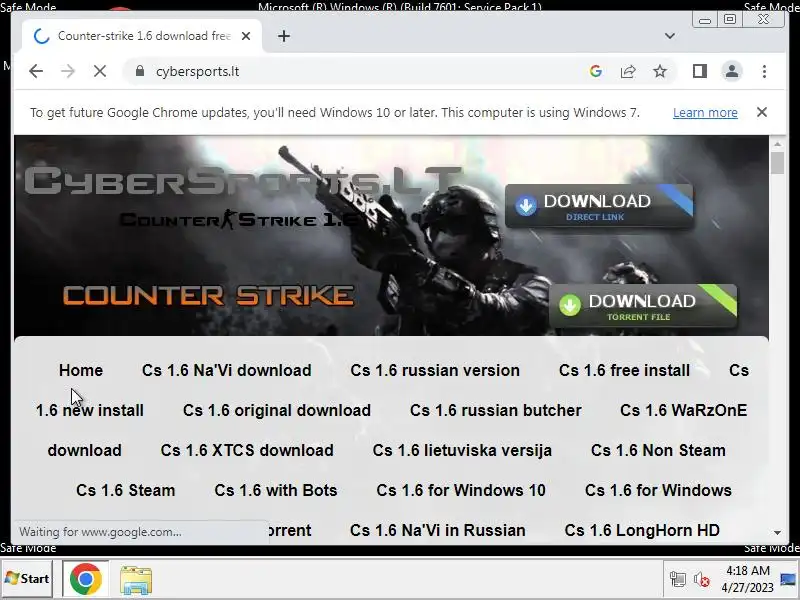The height and width of the screenshot is (600, 800).
Task: Open the Chrome profile menu
Action: 732,71
